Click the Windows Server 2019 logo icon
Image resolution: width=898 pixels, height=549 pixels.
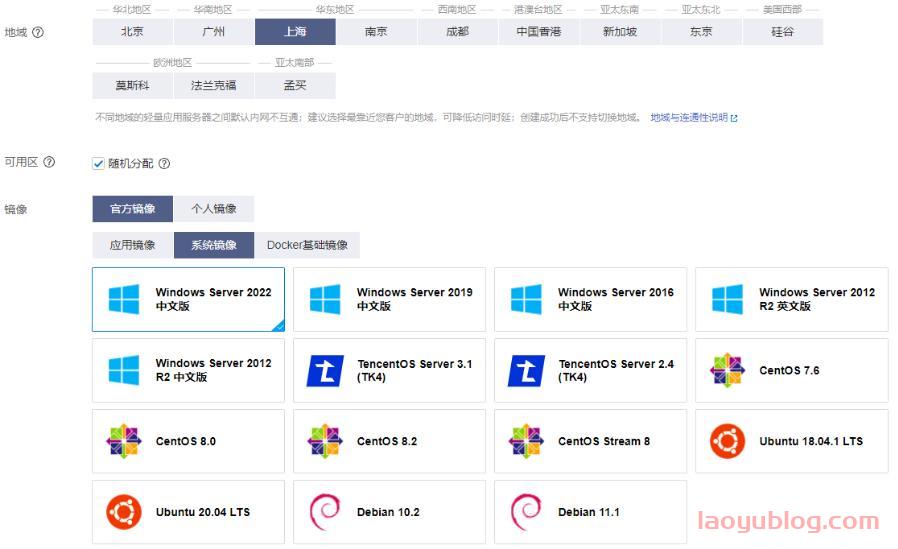pyautogui.click(x=325, y=299)
